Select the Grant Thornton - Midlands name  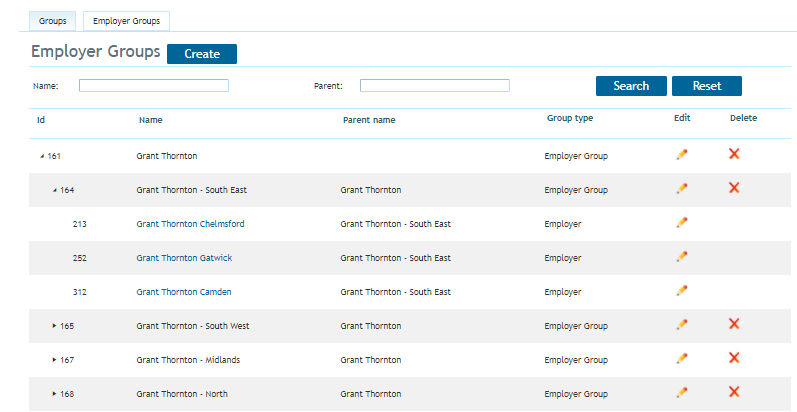[188, 360]
